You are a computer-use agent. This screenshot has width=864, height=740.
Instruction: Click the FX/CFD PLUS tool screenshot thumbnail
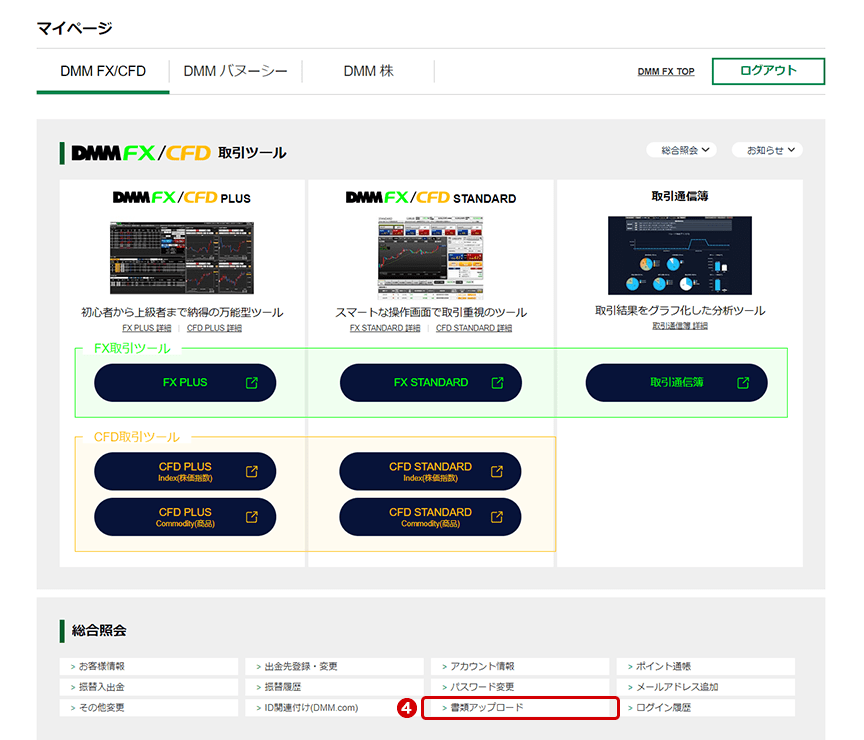pyautogui.click(x=182, y=258)
